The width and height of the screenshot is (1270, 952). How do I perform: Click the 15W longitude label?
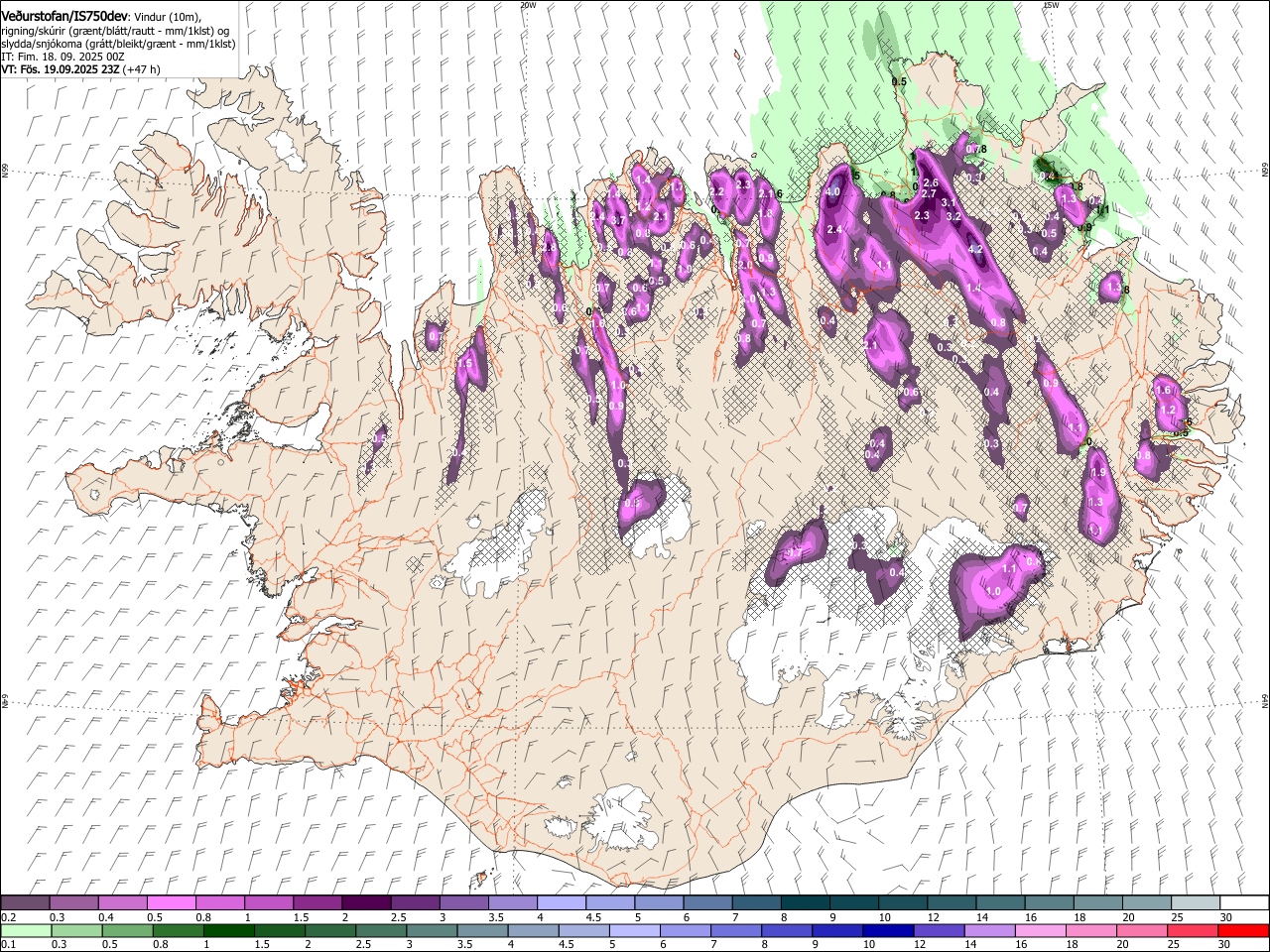[1051, 5]
